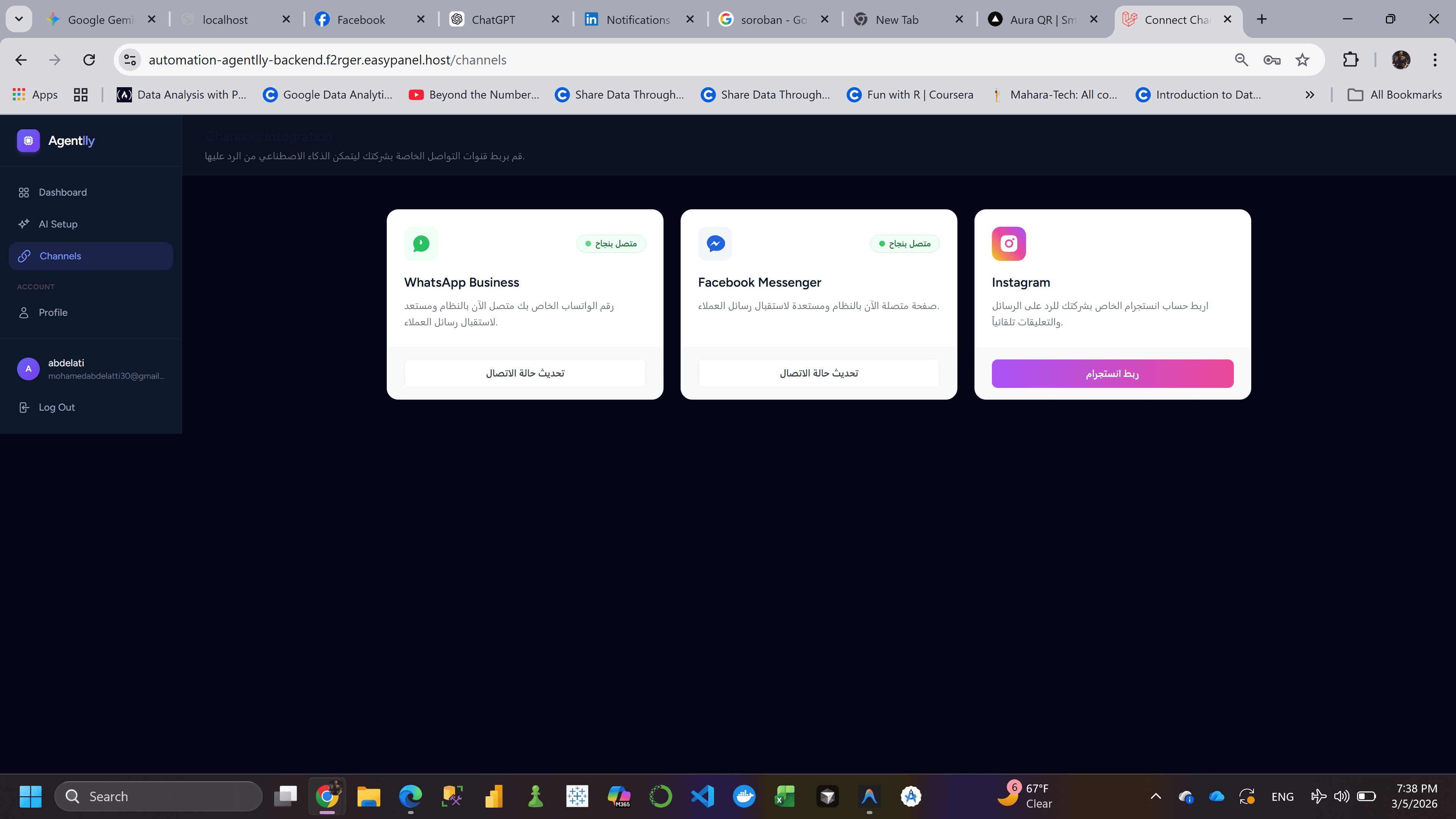The image size is (1456, 819).
Task: Open the saved passwords key icon
Action: (1272, 60)
